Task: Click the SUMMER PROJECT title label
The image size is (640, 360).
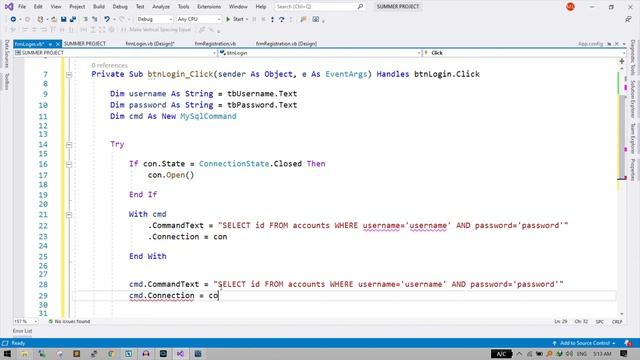Action: [x=398, y=7]
